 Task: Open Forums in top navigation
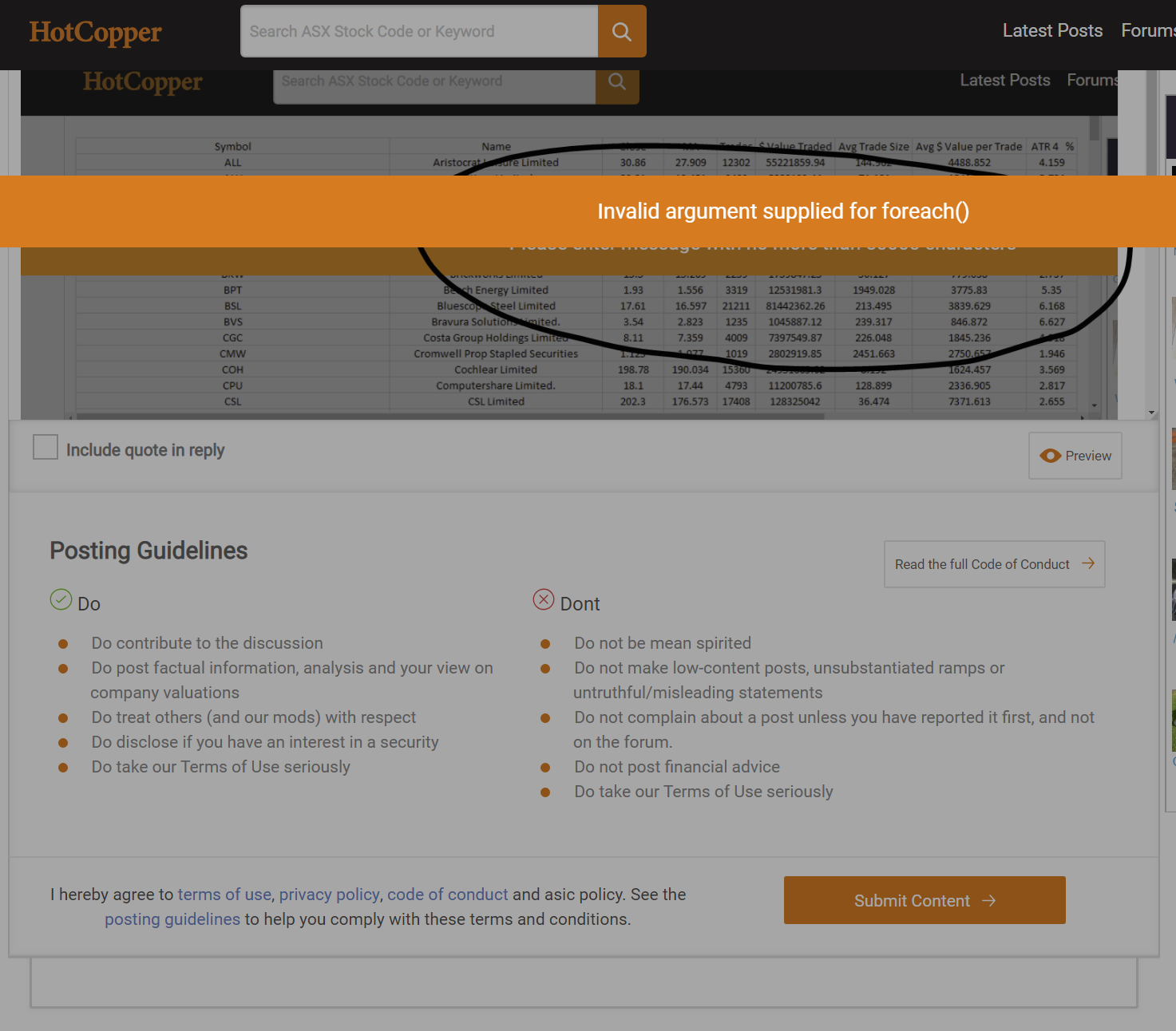pyautogui.click(x=1148, y=30)
